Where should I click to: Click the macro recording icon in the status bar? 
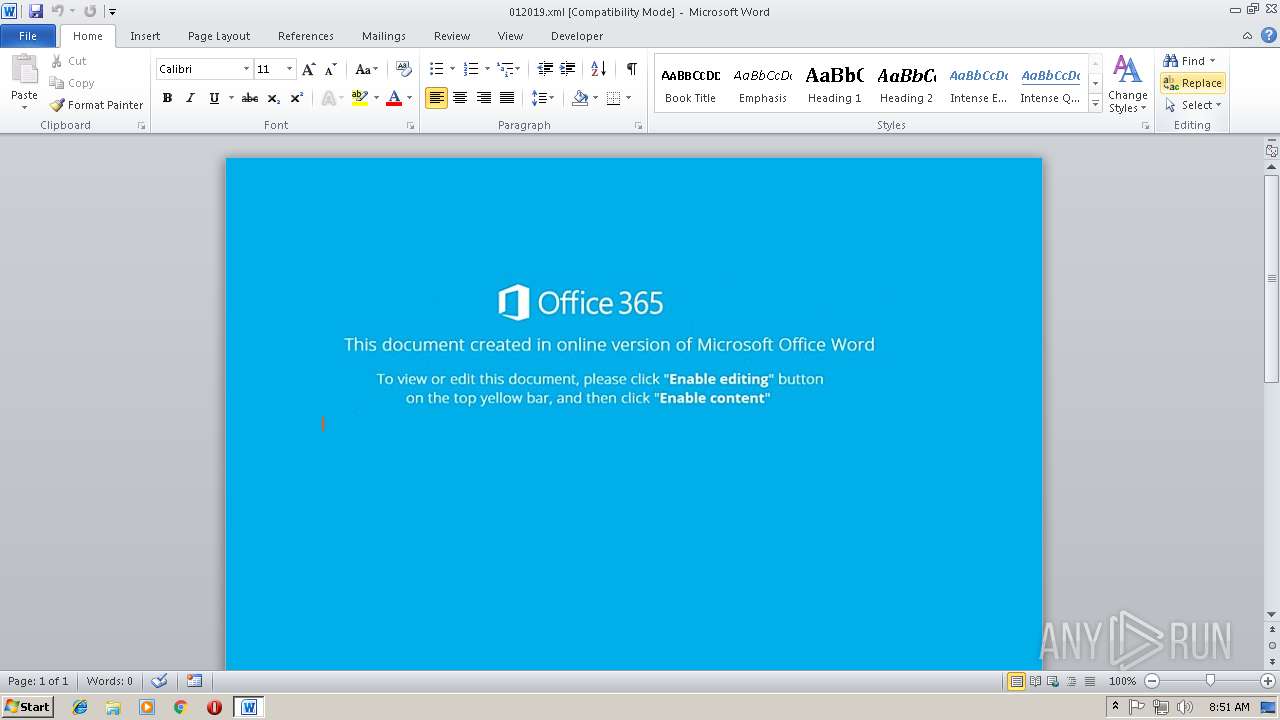(x=194, y=681)
